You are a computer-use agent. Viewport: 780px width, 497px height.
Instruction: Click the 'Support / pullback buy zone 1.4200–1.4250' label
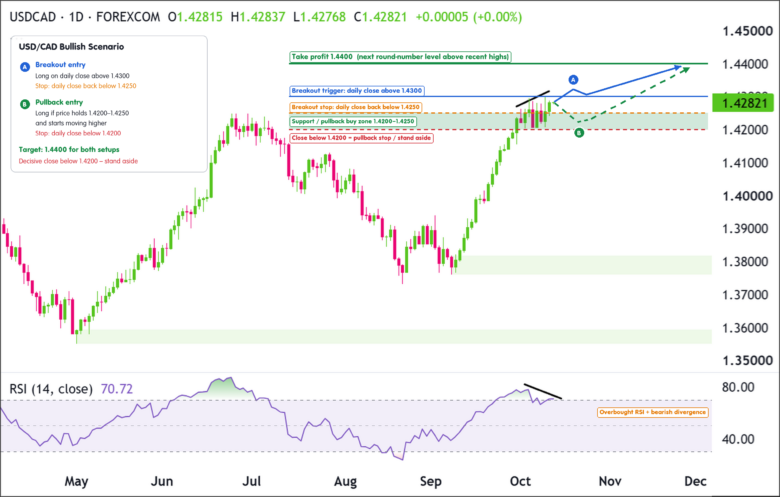point(353,121)
